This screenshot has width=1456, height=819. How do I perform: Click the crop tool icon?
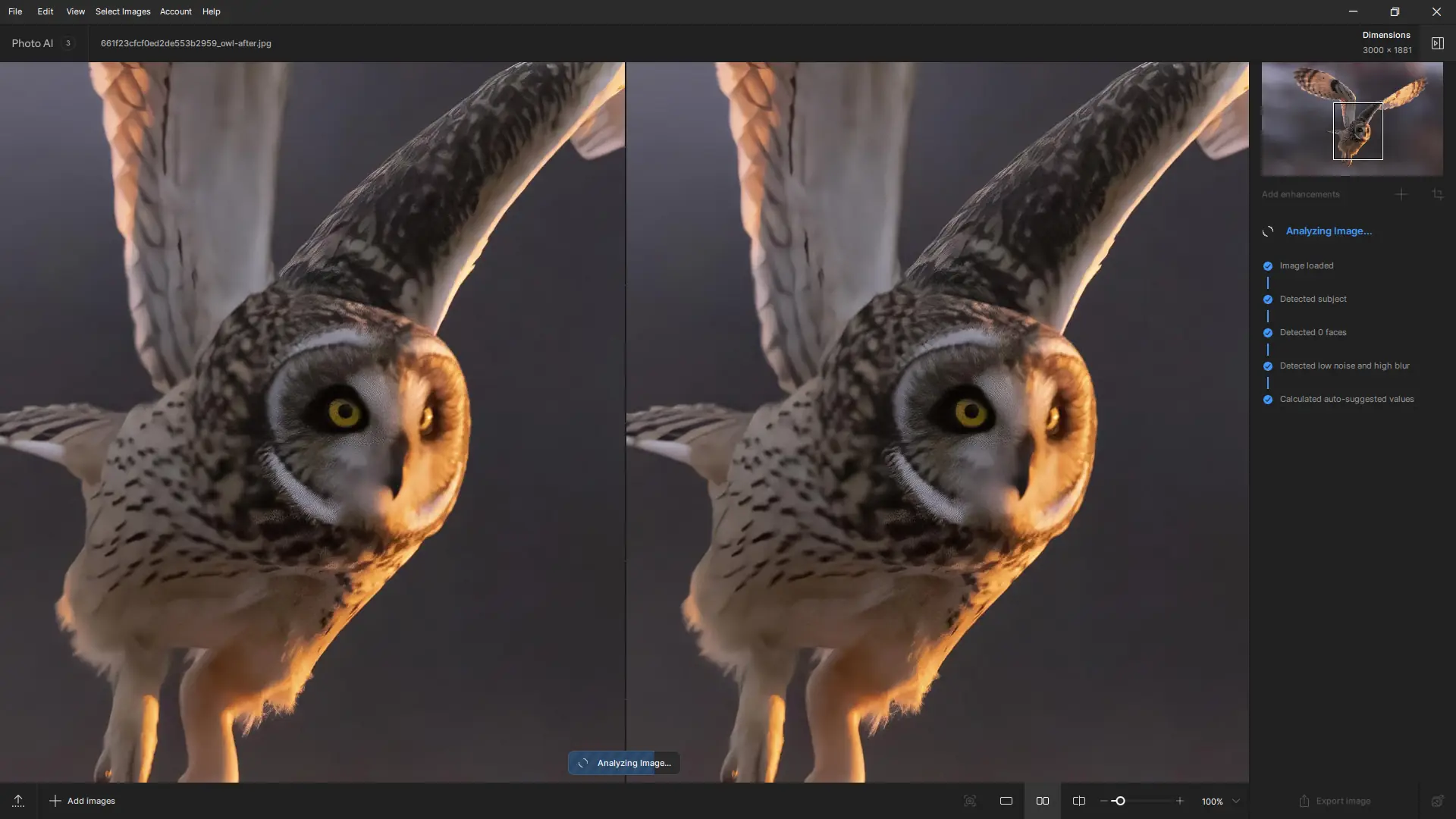1437,194
